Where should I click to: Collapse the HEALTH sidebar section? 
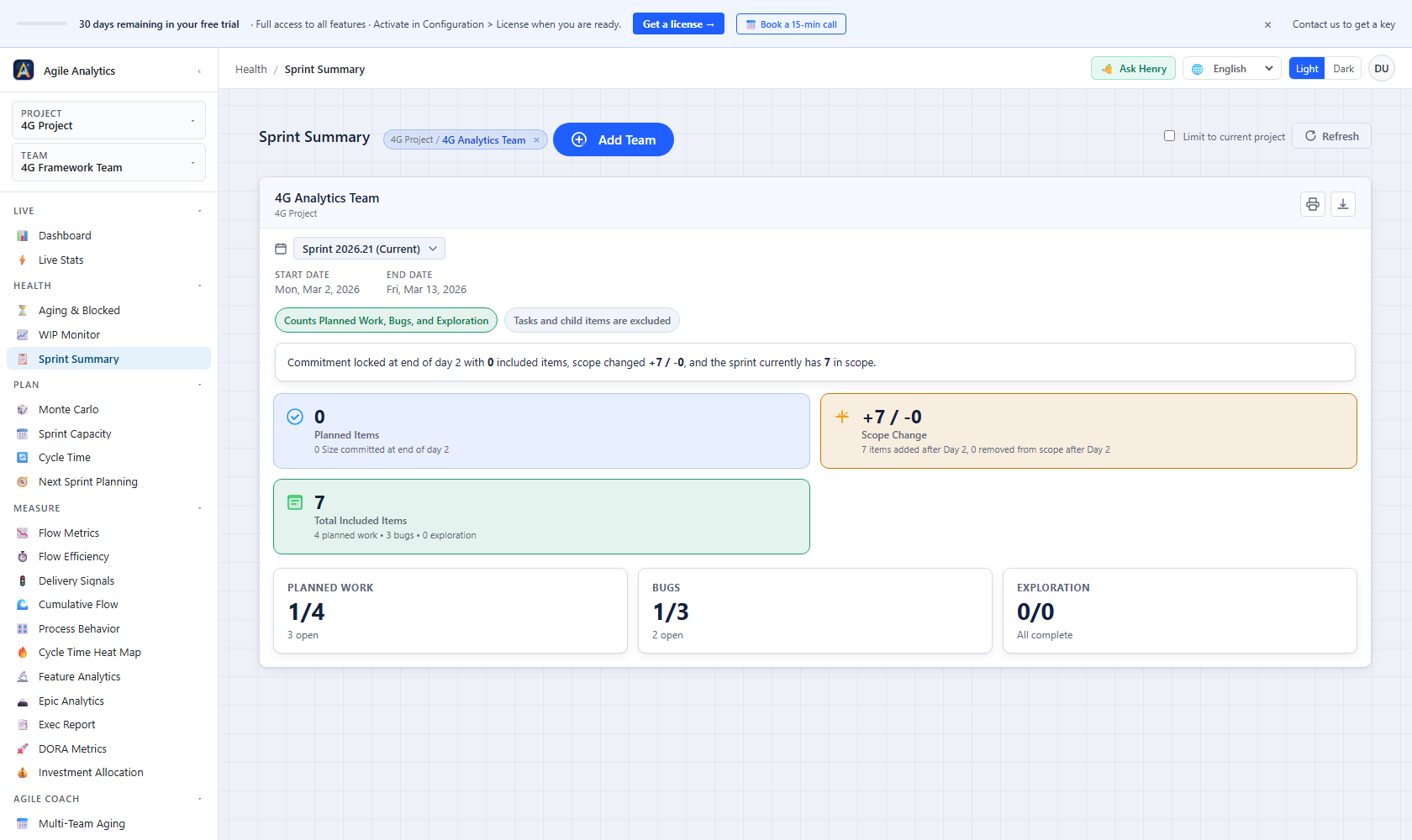pyautogui.click(x=200, y=286)
